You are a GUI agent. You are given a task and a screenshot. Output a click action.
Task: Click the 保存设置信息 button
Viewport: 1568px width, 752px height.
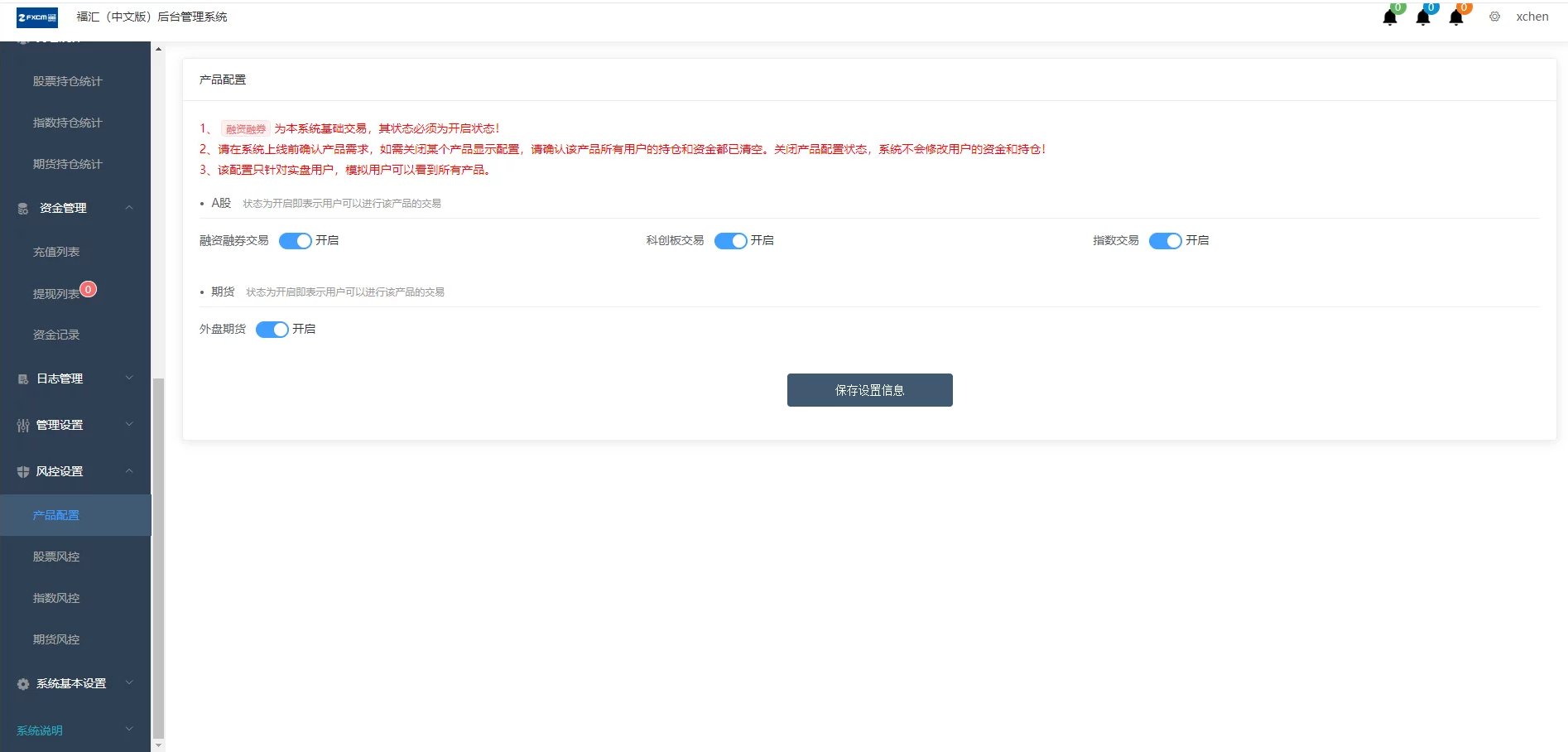click(869, 389)
